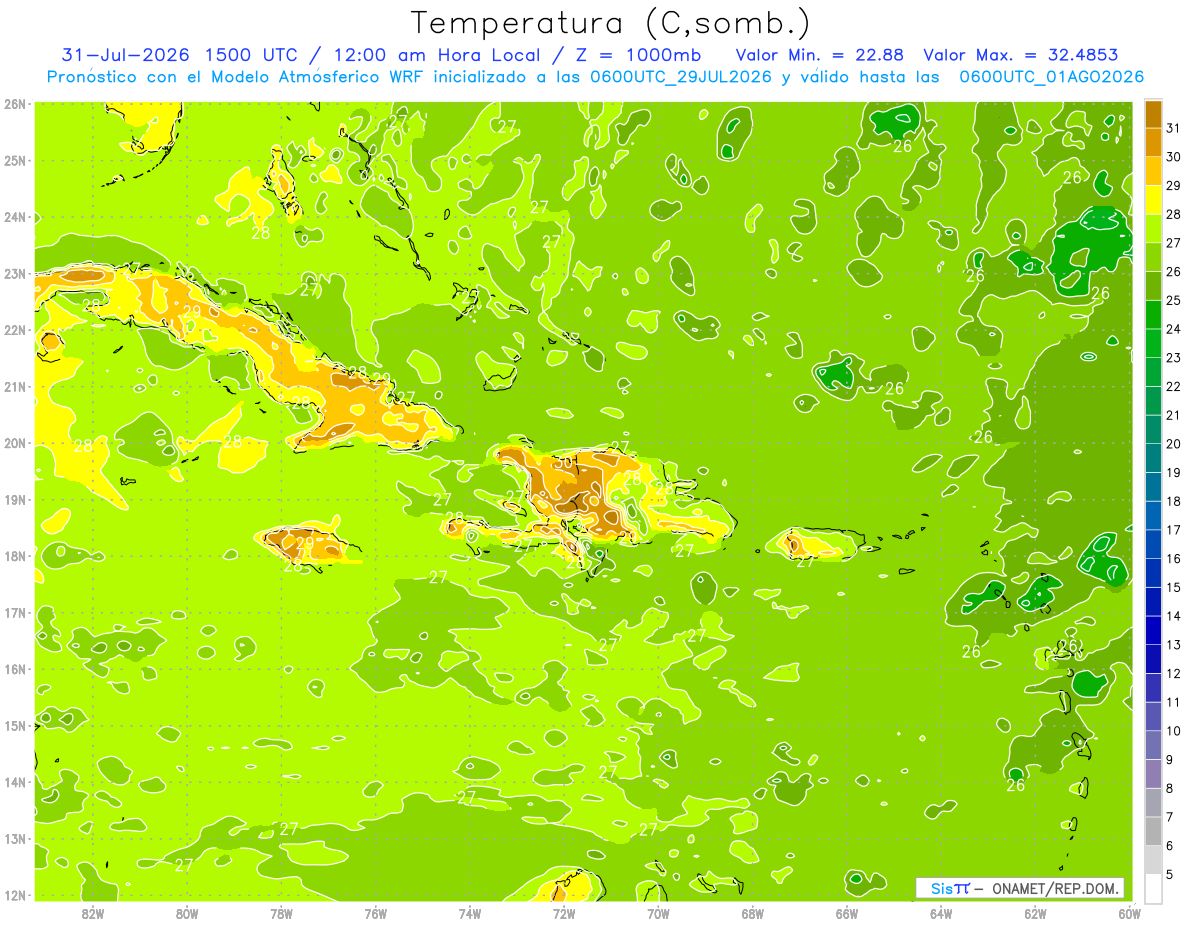Click the 74W longitude axis label

point(470,913)
